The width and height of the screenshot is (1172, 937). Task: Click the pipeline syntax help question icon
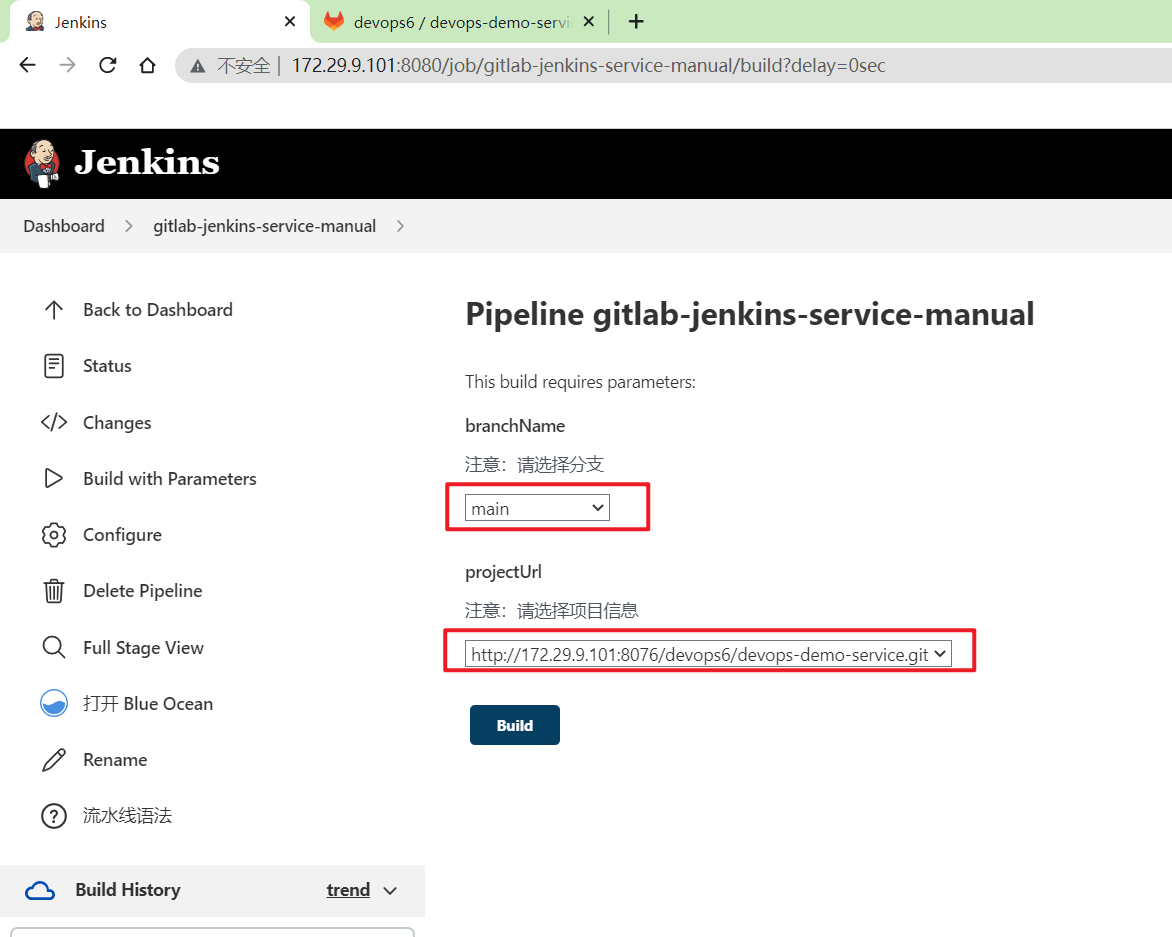pyautogui.click(x=54, y=816)
